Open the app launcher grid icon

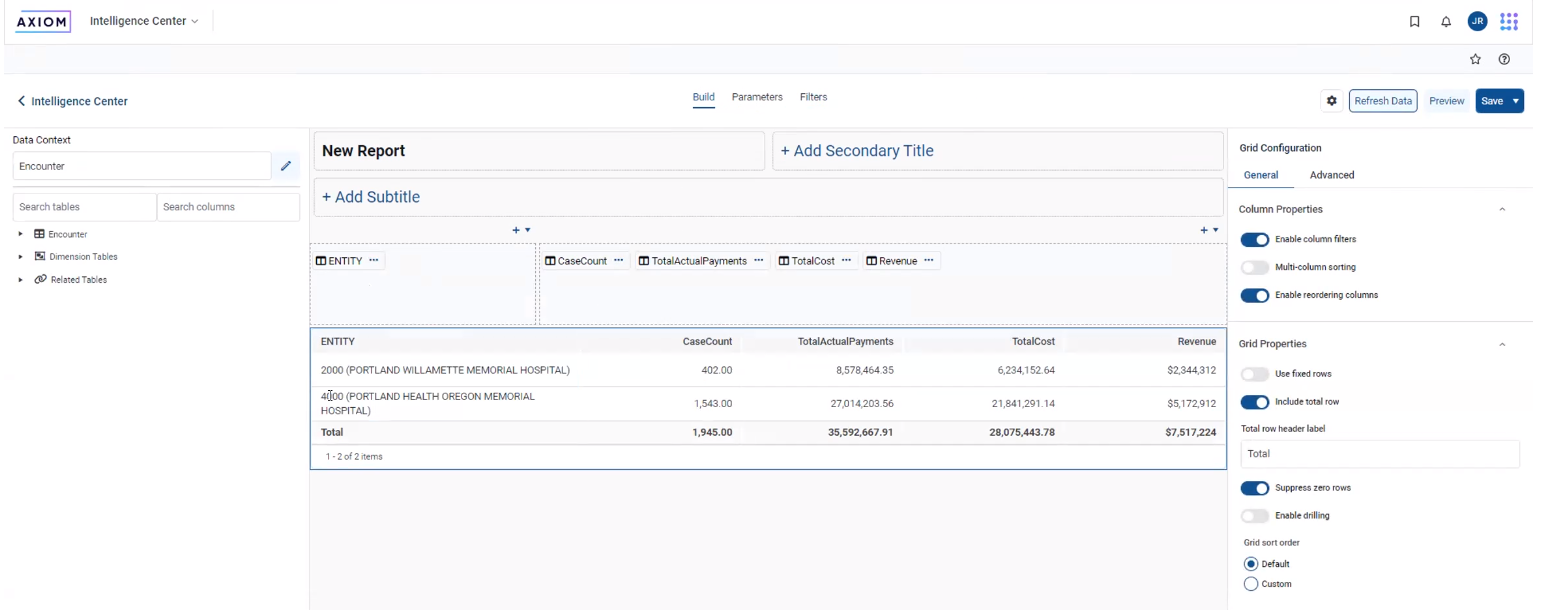[x=1509, y=21]
